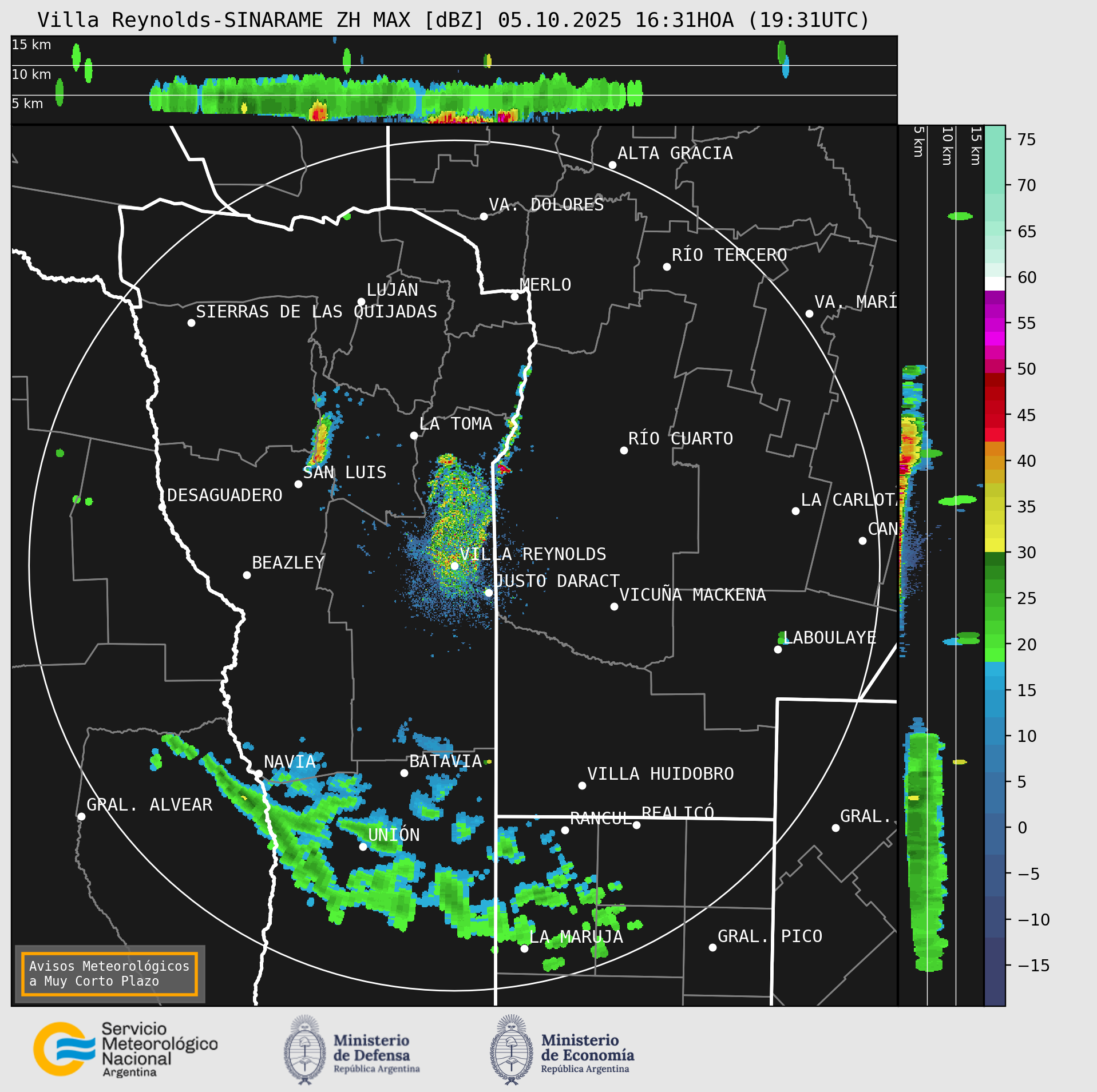Image resolution: width=1097 pixels, height=1092 pixels.
Task: Click the radar title text at top
Action: click(x=453, y=20)
